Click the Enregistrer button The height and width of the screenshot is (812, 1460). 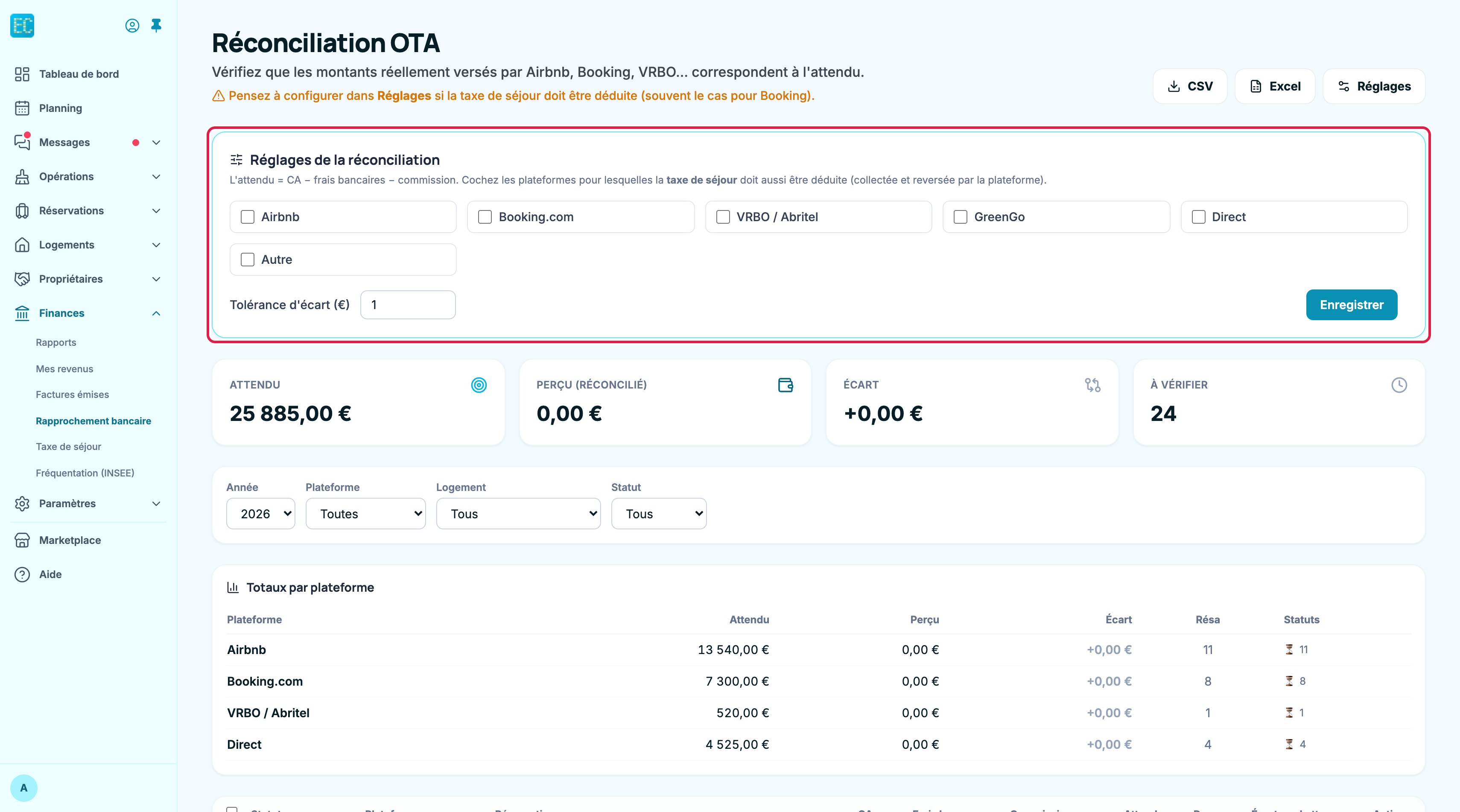[x=1352, y=305]
